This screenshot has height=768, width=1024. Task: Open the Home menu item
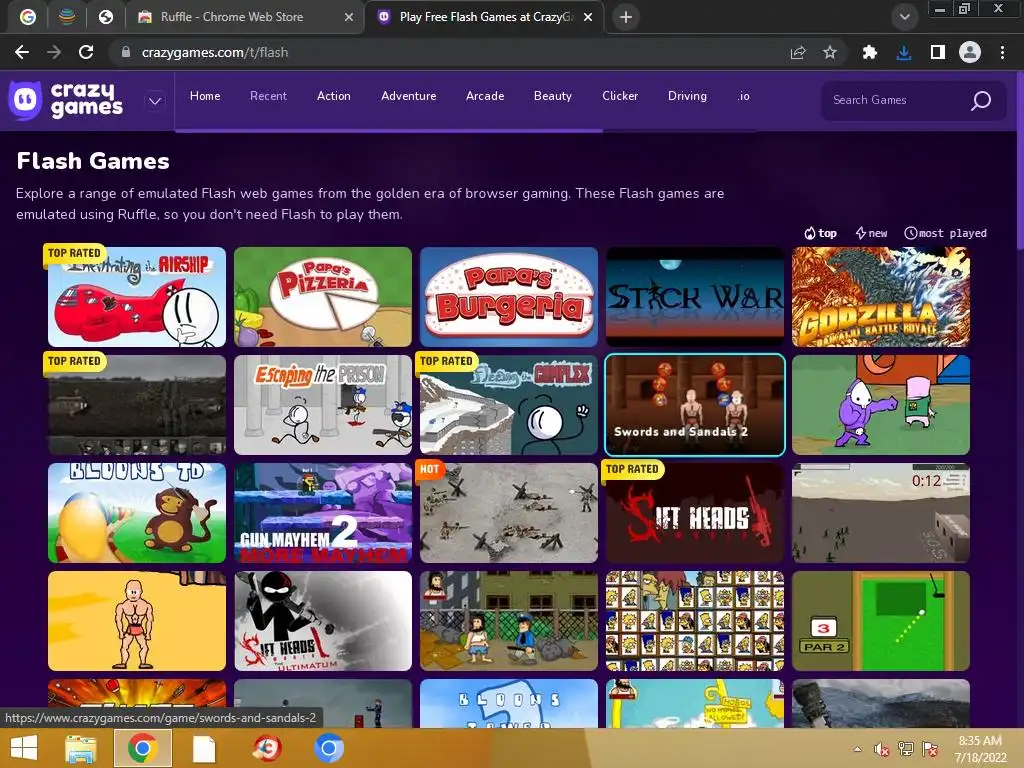coord(205,96)
